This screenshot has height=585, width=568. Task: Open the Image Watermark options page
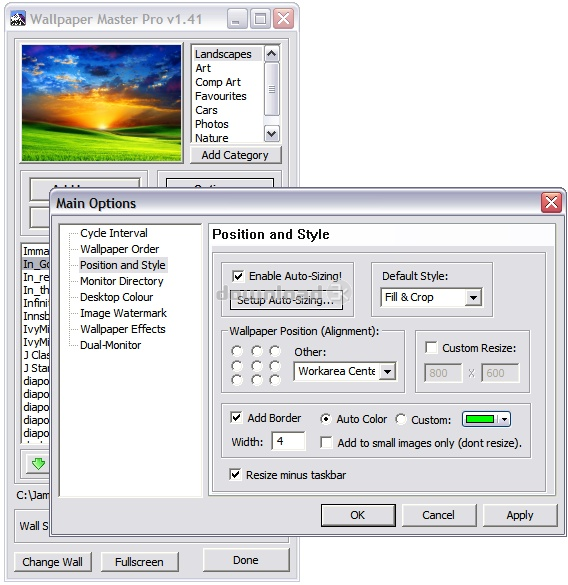123,313
